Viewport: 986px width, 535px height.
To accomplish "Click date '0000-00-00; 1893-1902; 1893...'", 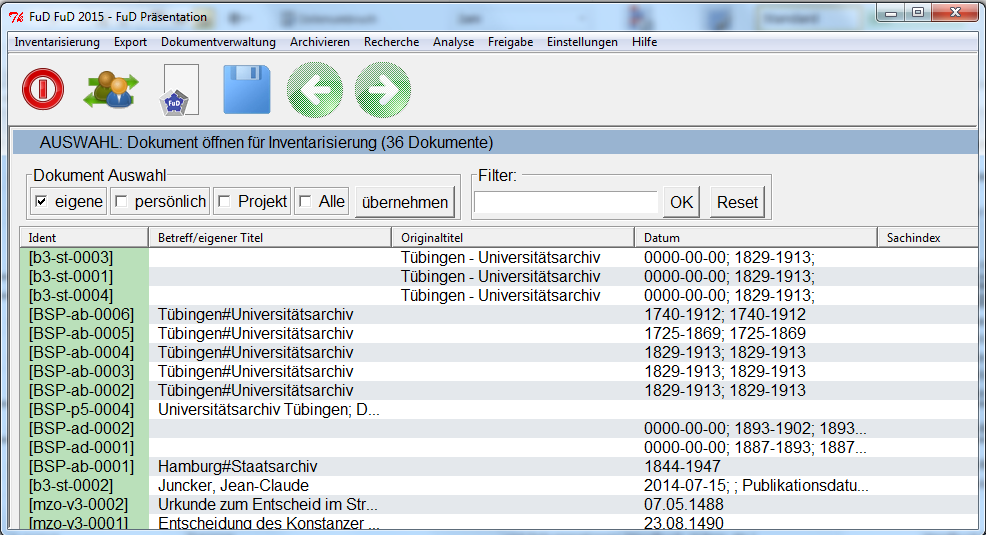I will point(755,429).
